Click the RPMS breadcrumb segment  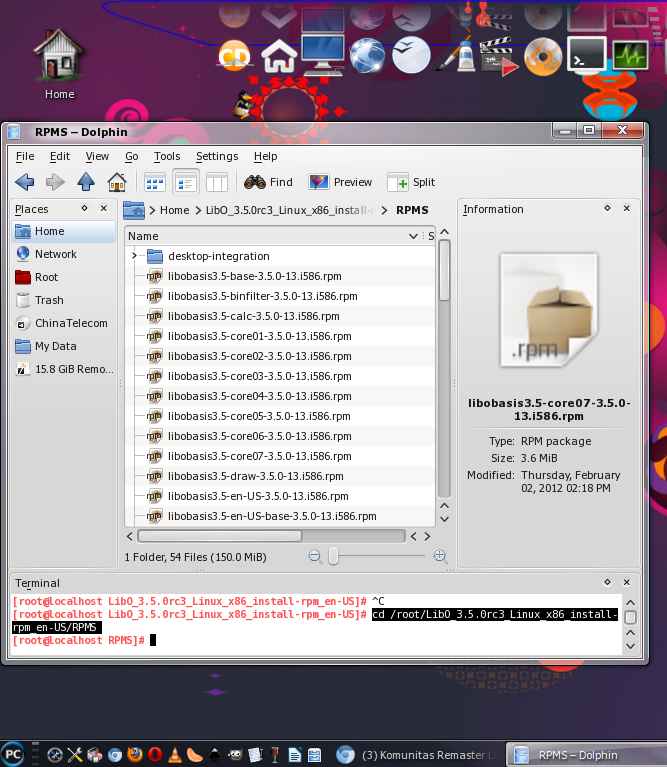pos(412,210)
